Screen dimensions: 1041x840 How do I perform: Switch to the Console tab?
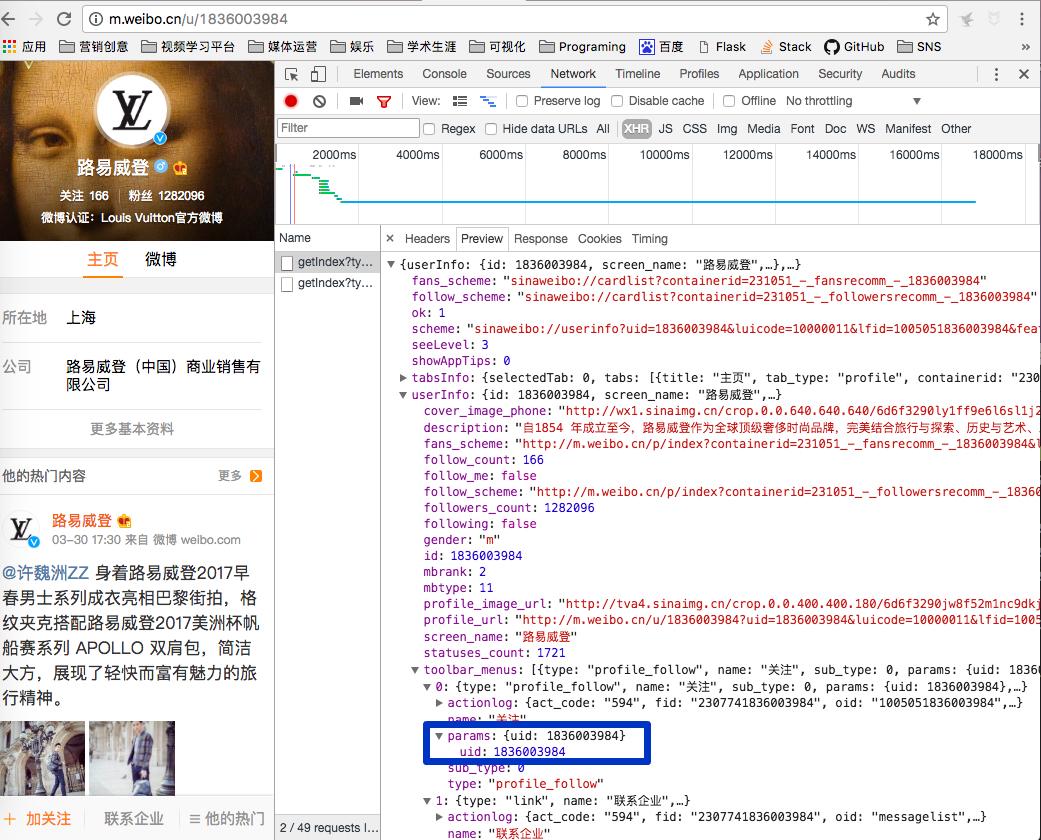444,74
